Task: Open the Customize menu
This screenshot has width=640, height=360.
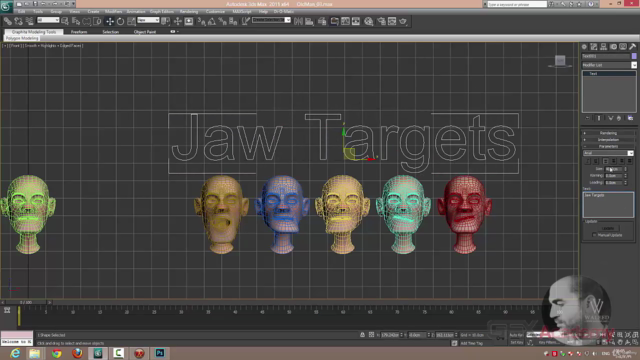Action: tap(215, 11)
